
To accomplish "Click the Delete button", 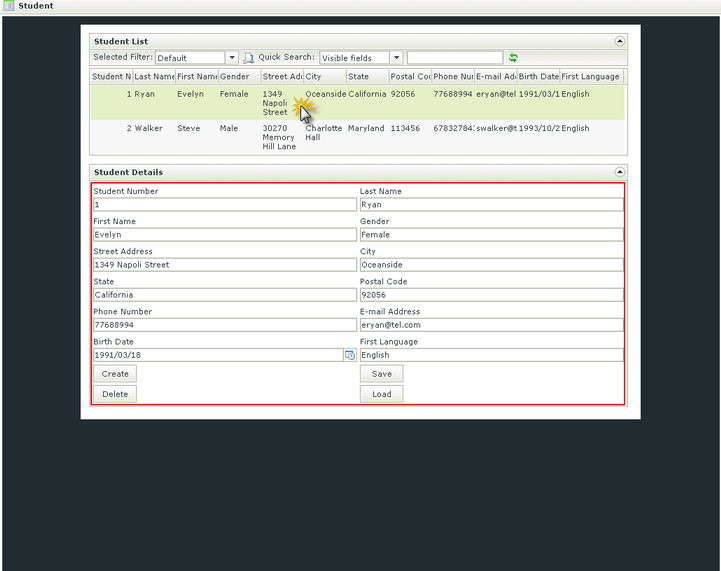I will (115, 394).
